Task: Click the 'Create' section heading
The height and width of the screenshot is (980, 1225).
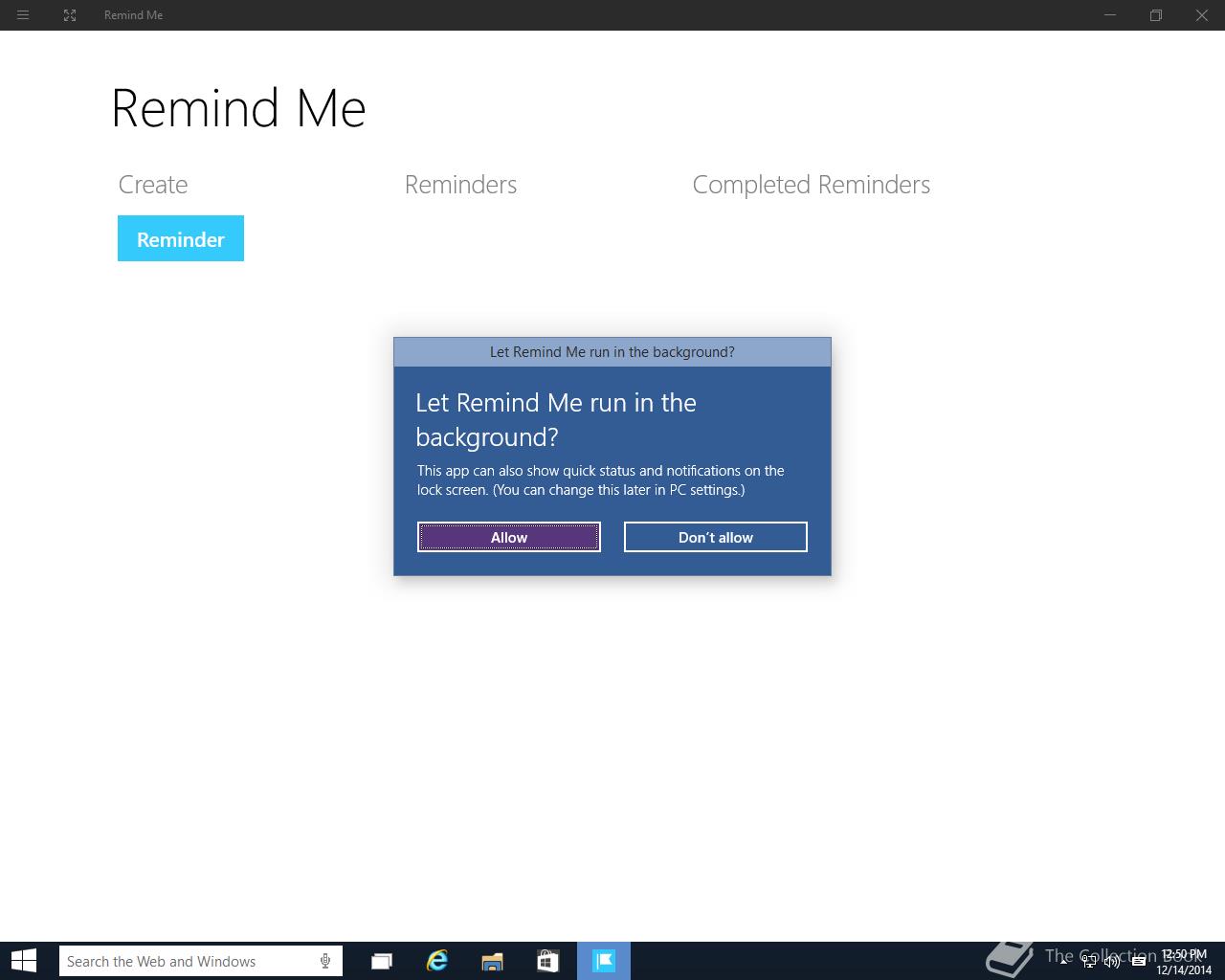Action: [153, 185]
